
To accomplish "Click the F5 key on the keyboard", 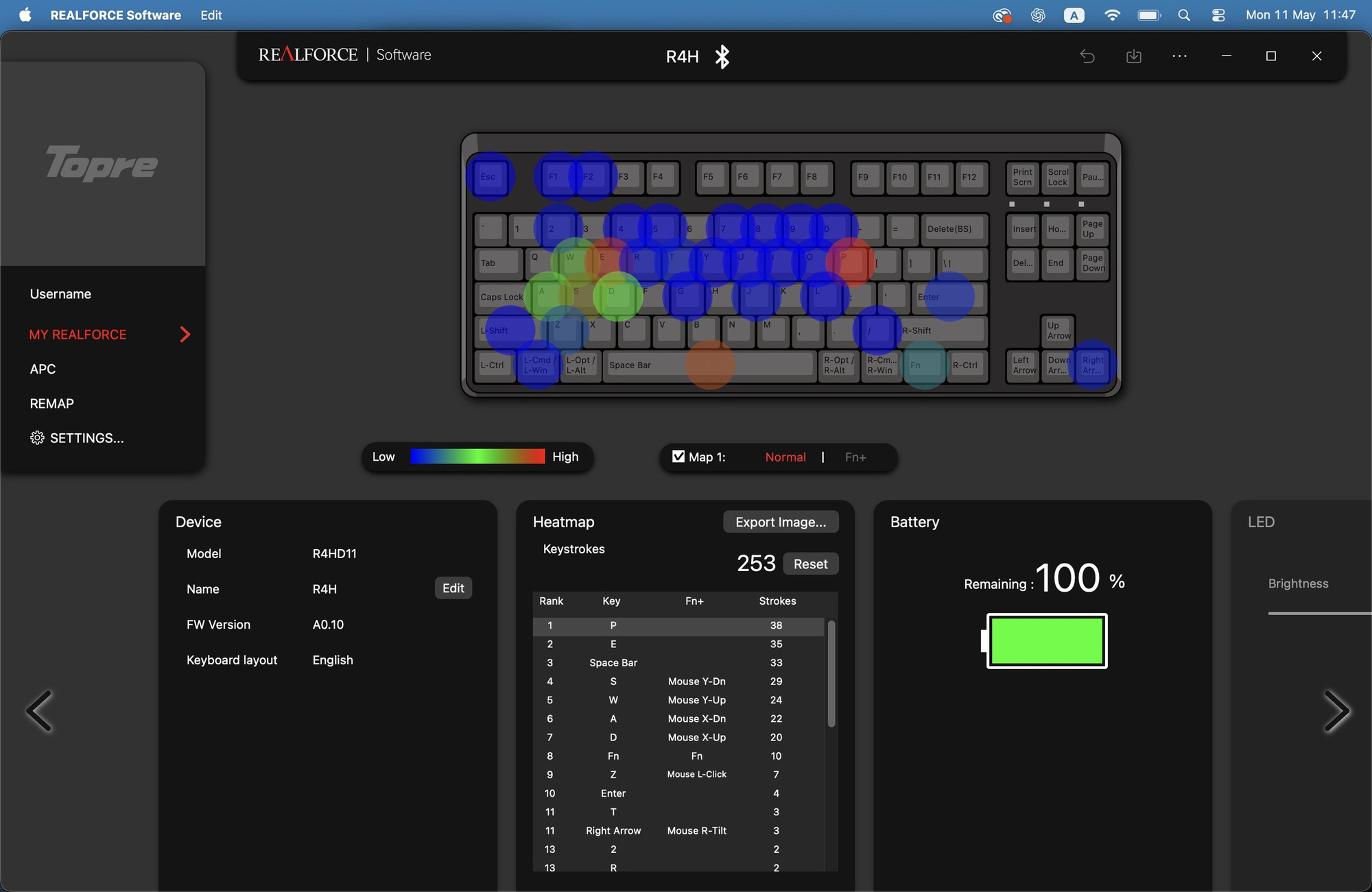I will tap(711, 178).
